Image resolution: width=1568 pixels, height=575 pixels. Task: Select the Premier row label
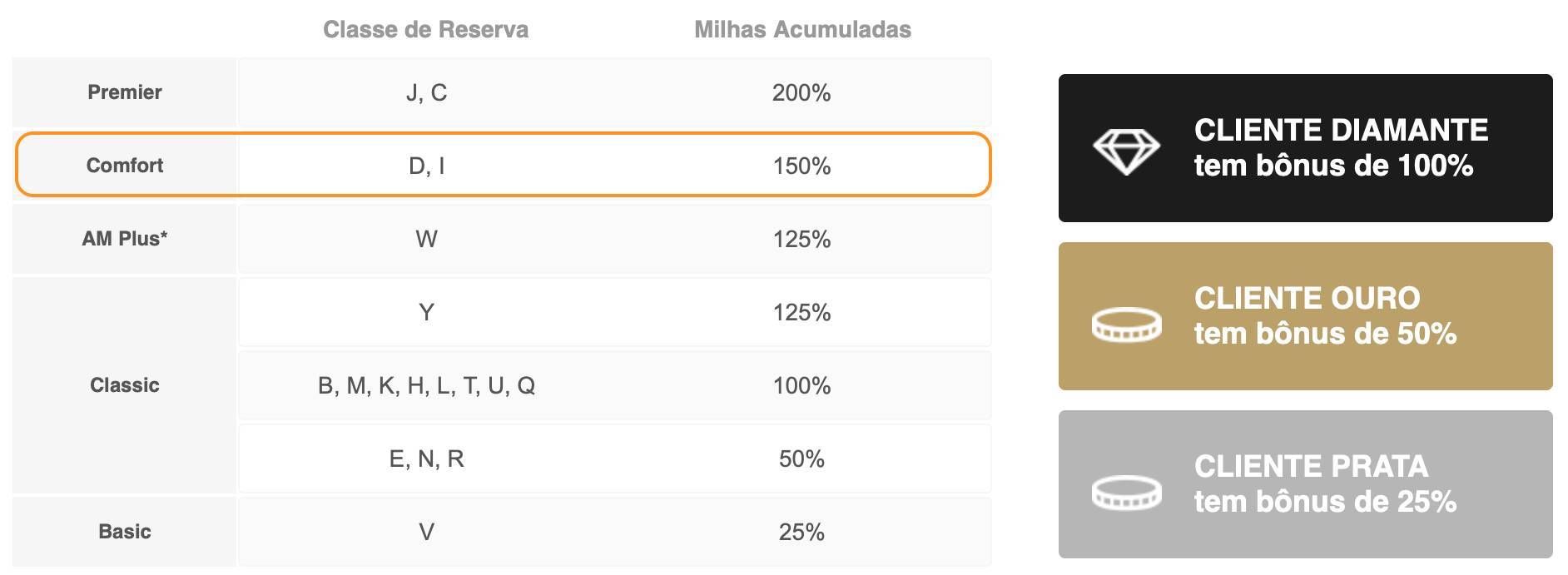(125, 92)
